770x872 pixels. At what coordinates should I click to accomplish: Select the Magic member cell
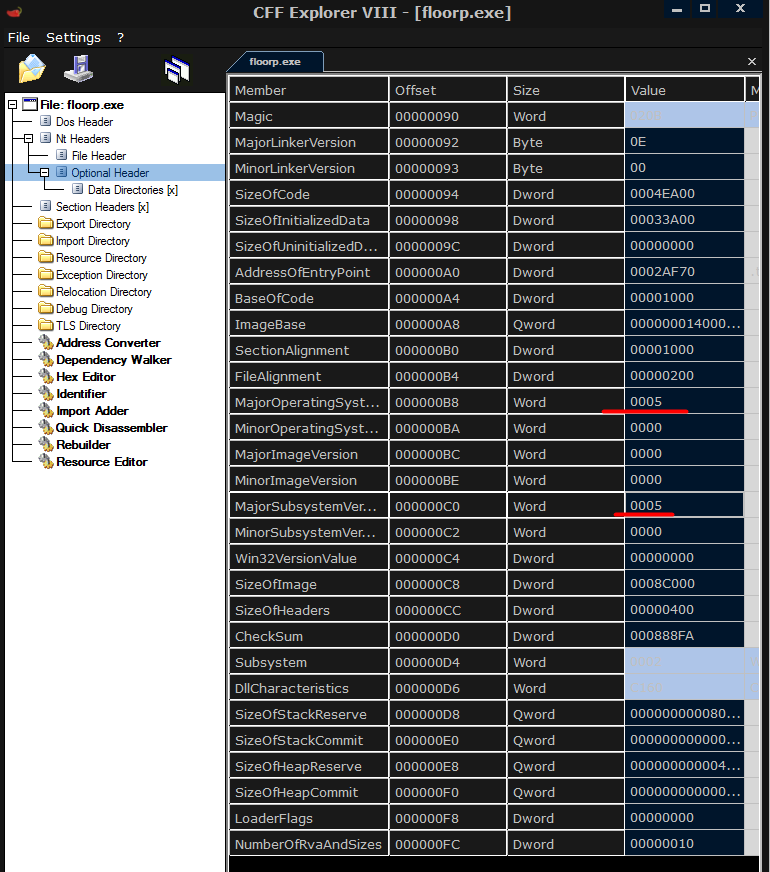click(x=309, y=116)
